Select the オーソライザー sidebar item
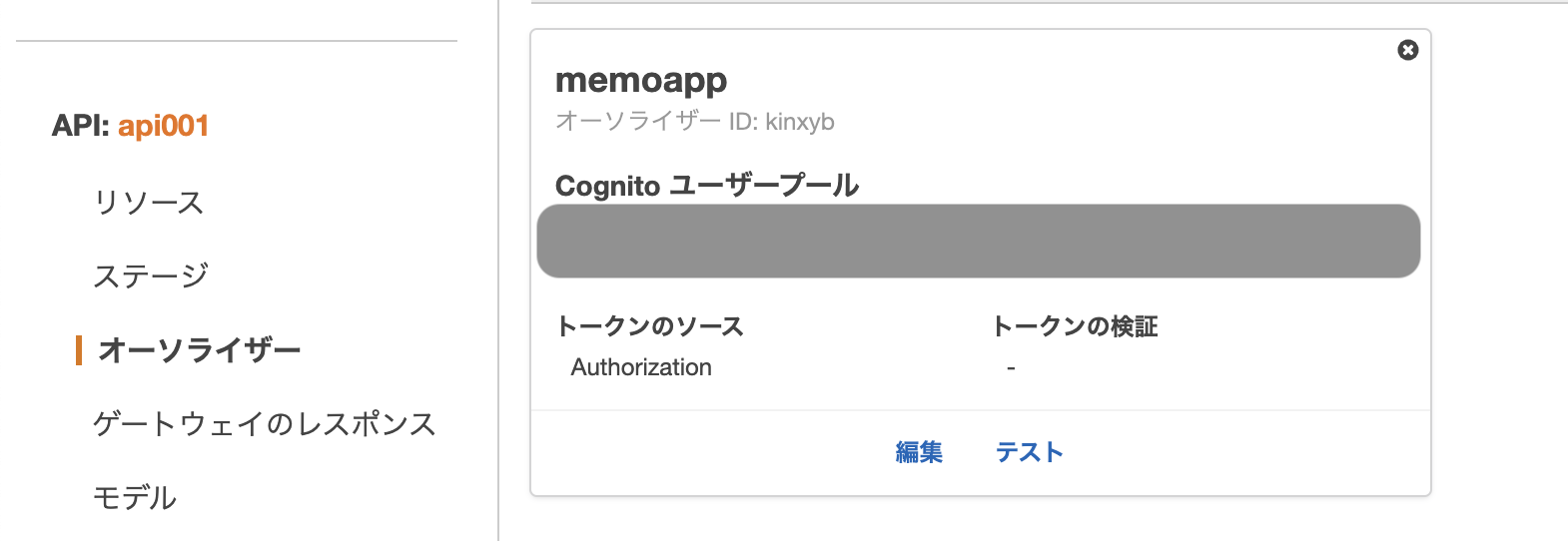 (200, 350)
